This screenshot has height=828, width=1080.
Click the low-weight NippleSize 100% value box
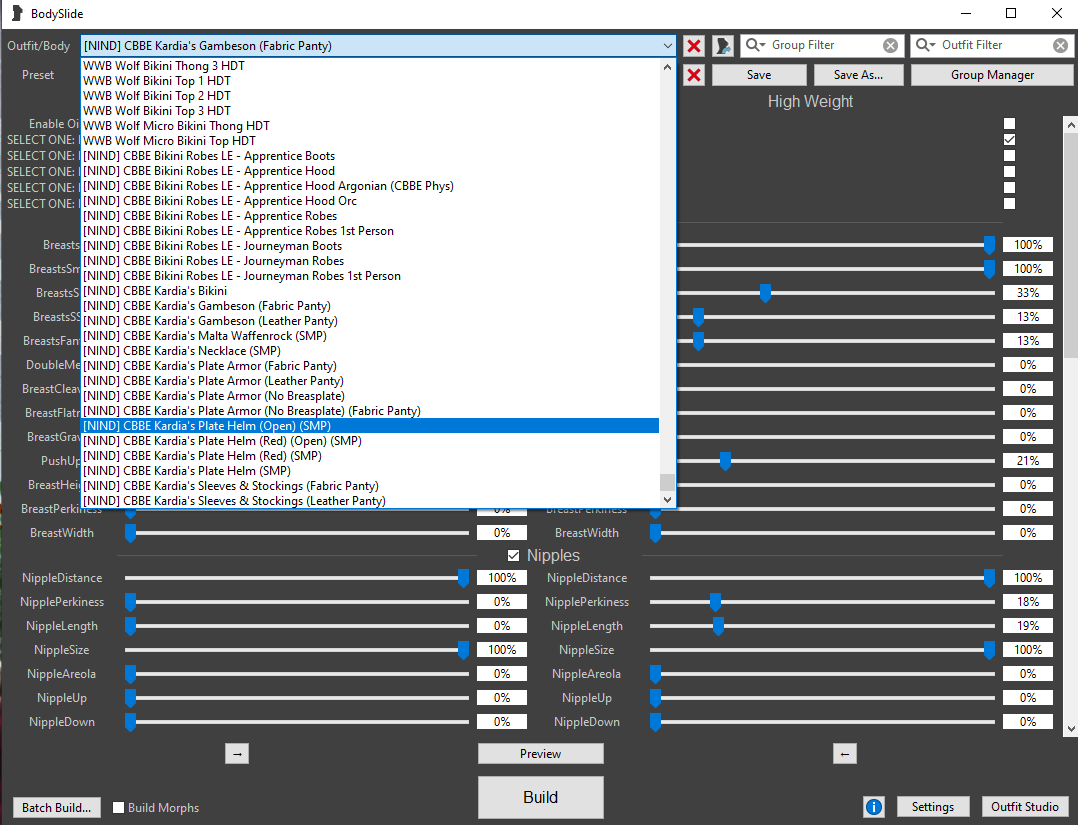[x=502, y=650]
